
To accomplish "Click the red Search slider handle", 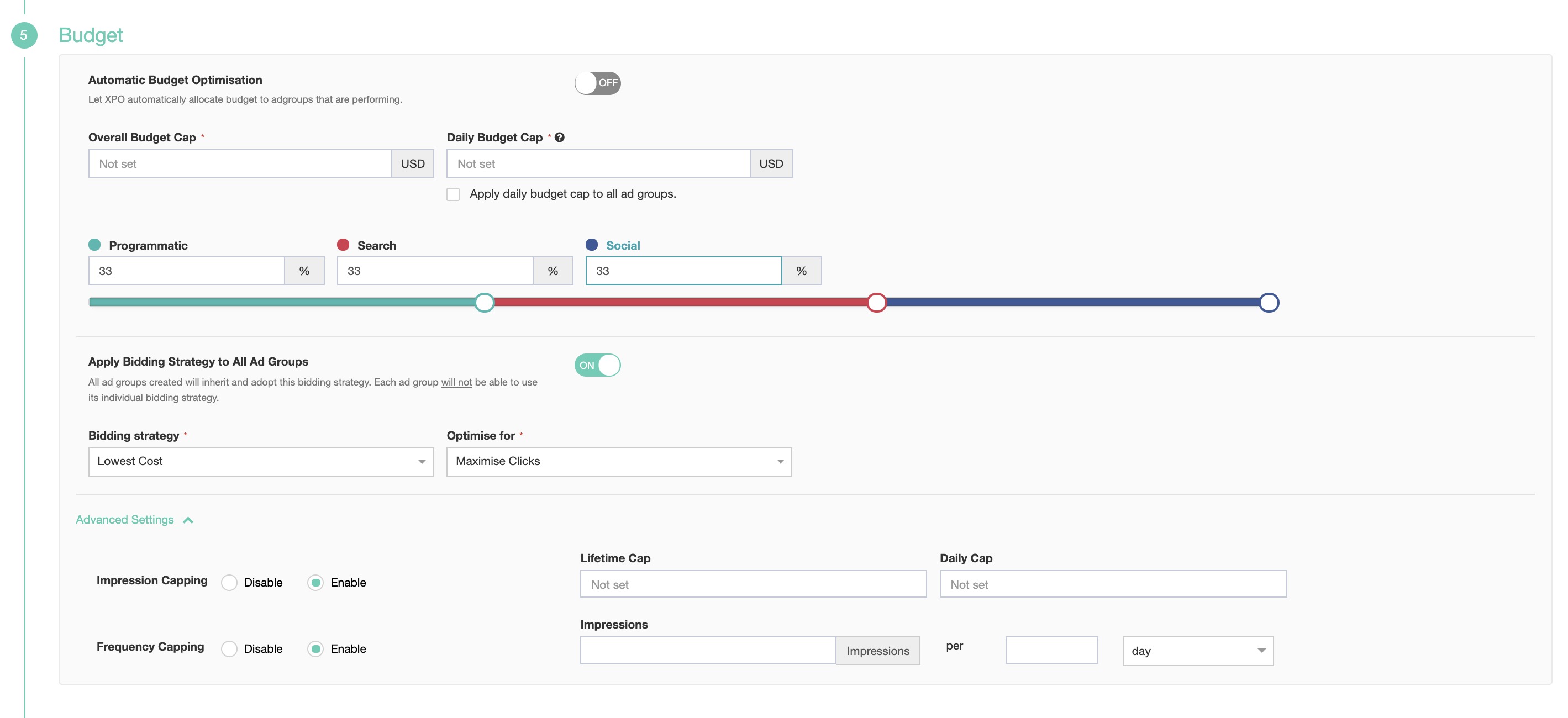I will point(876,303).
